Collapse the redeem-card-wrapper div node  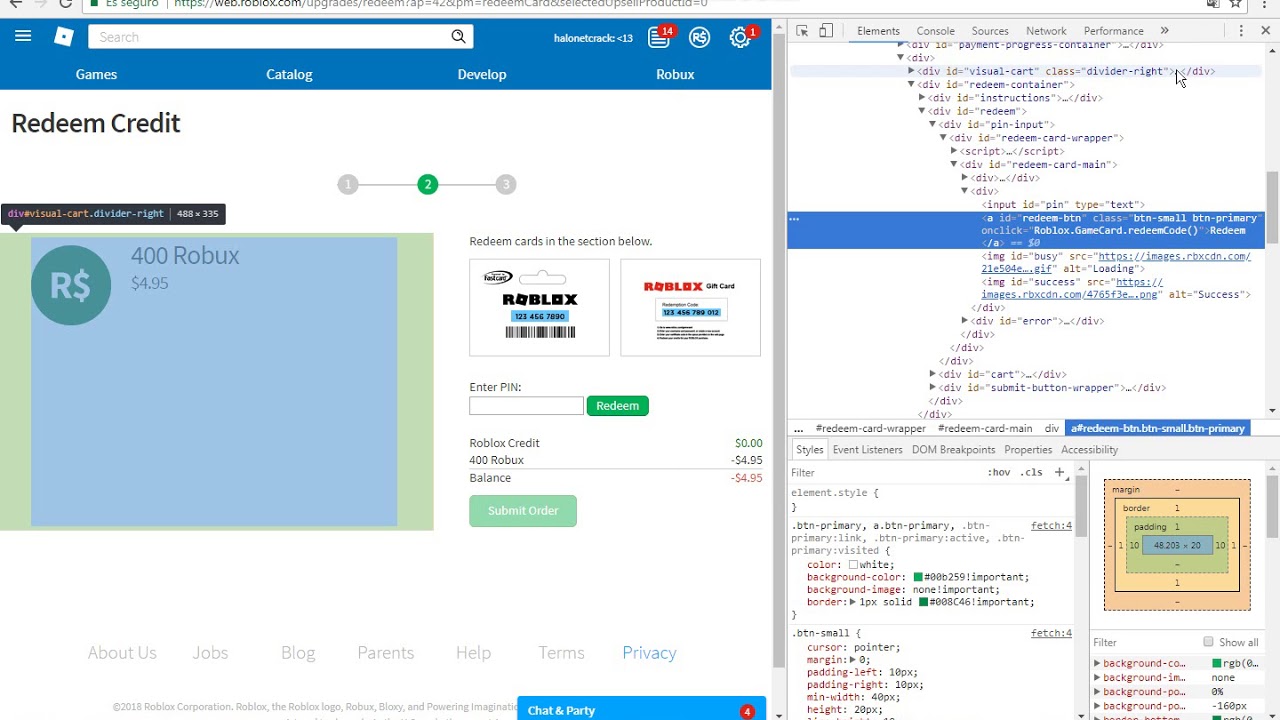[942, 138]
